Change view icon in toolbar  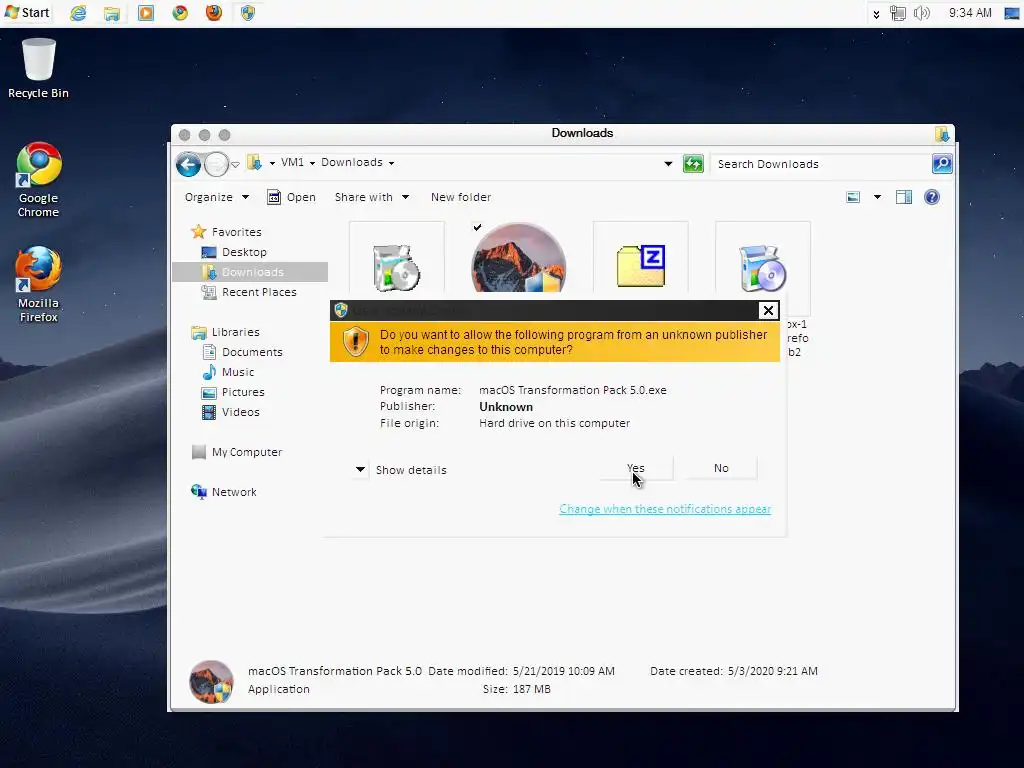click(x=853, y=197)
